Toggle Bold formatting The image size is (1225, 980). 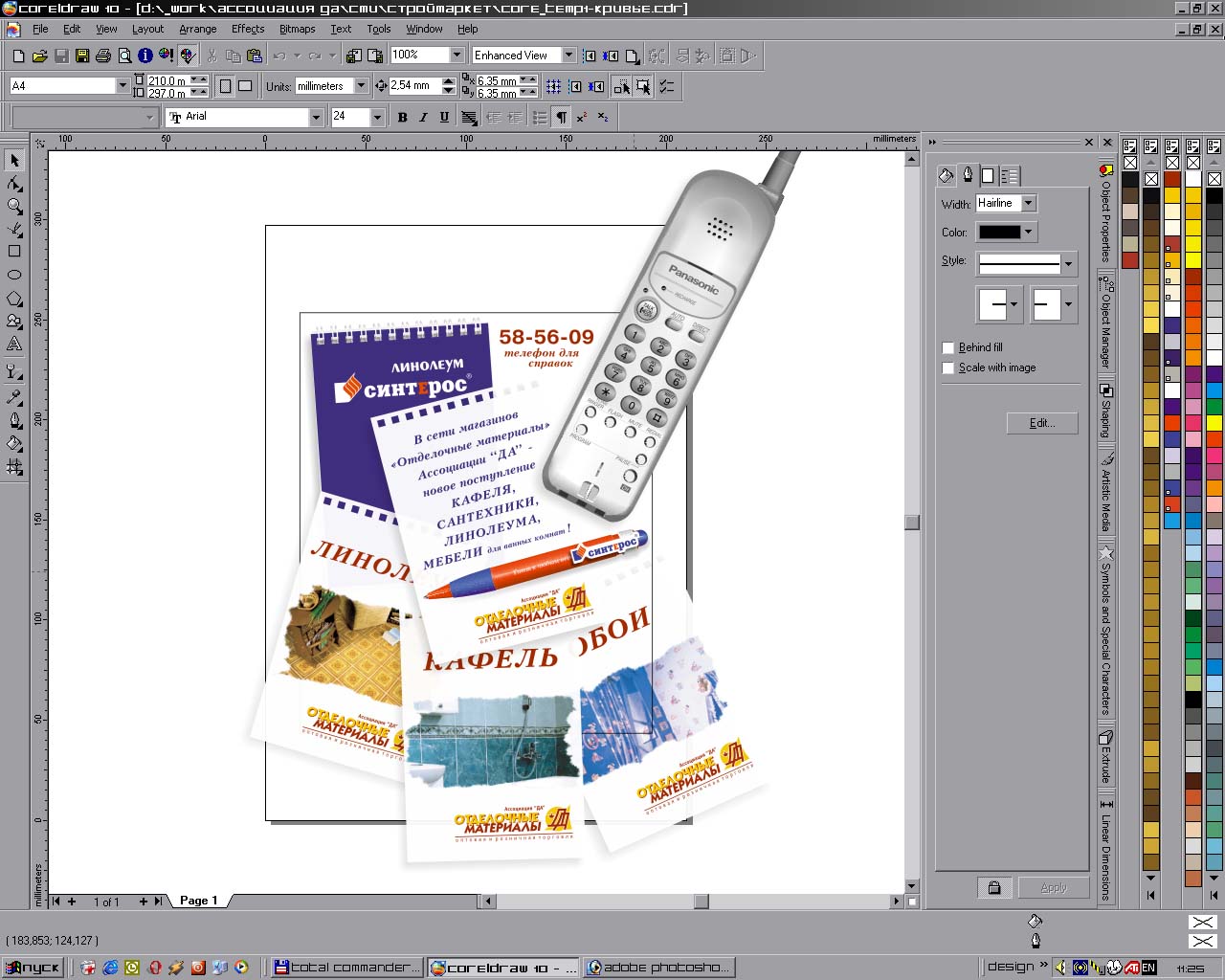click(402, 117)
